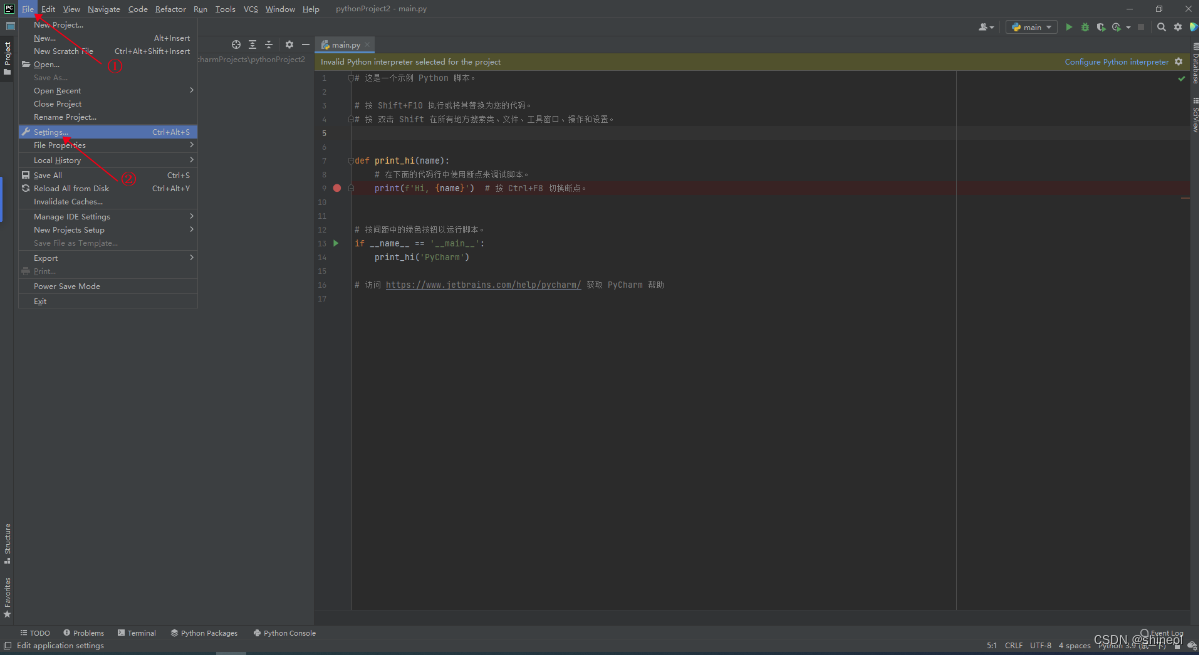Choose Close Project in File menu
Image resolution: width=1199 pixels, height=655 pixels.
coord(108,104)
